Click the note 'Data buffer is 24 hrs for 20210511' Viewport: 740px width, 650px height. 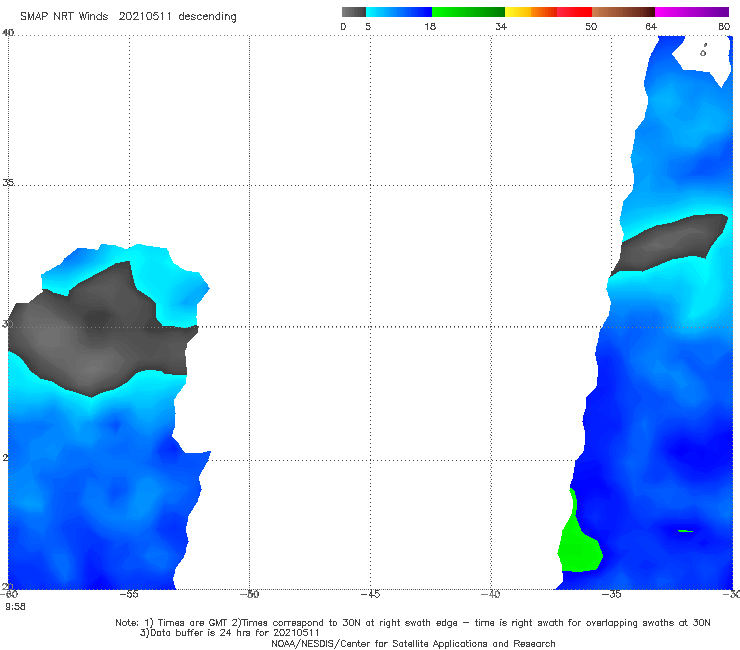coord(229,633)
